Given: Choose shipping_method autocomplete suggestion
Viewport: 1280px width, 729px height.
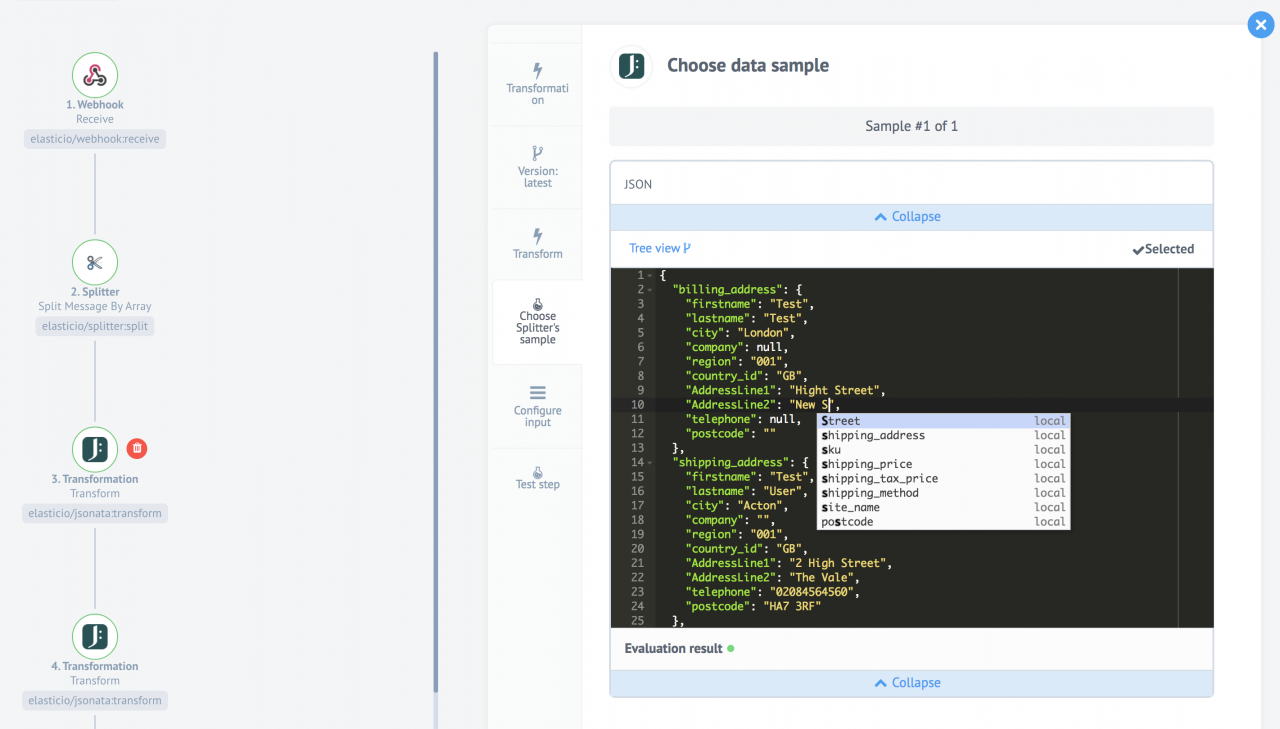Looking at the screenshot, I should 943,493.
